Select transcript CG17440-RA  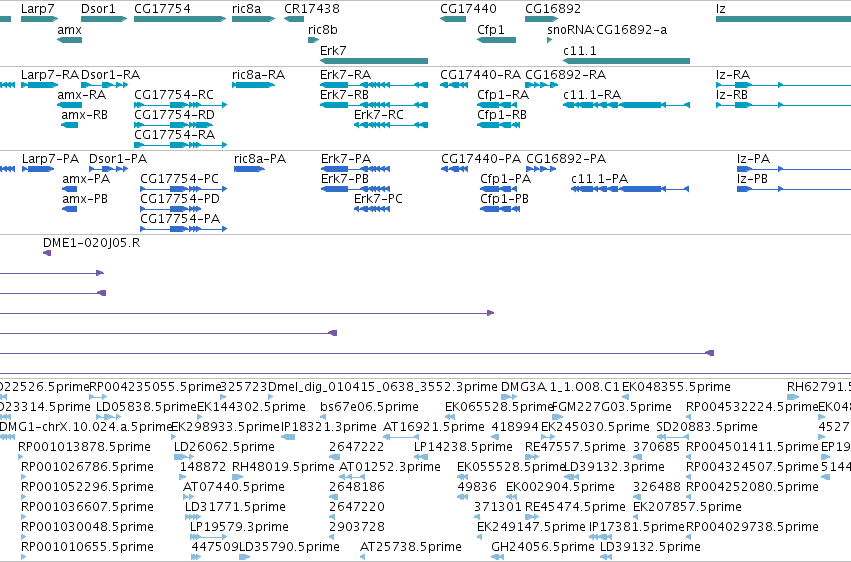(454, 85)
